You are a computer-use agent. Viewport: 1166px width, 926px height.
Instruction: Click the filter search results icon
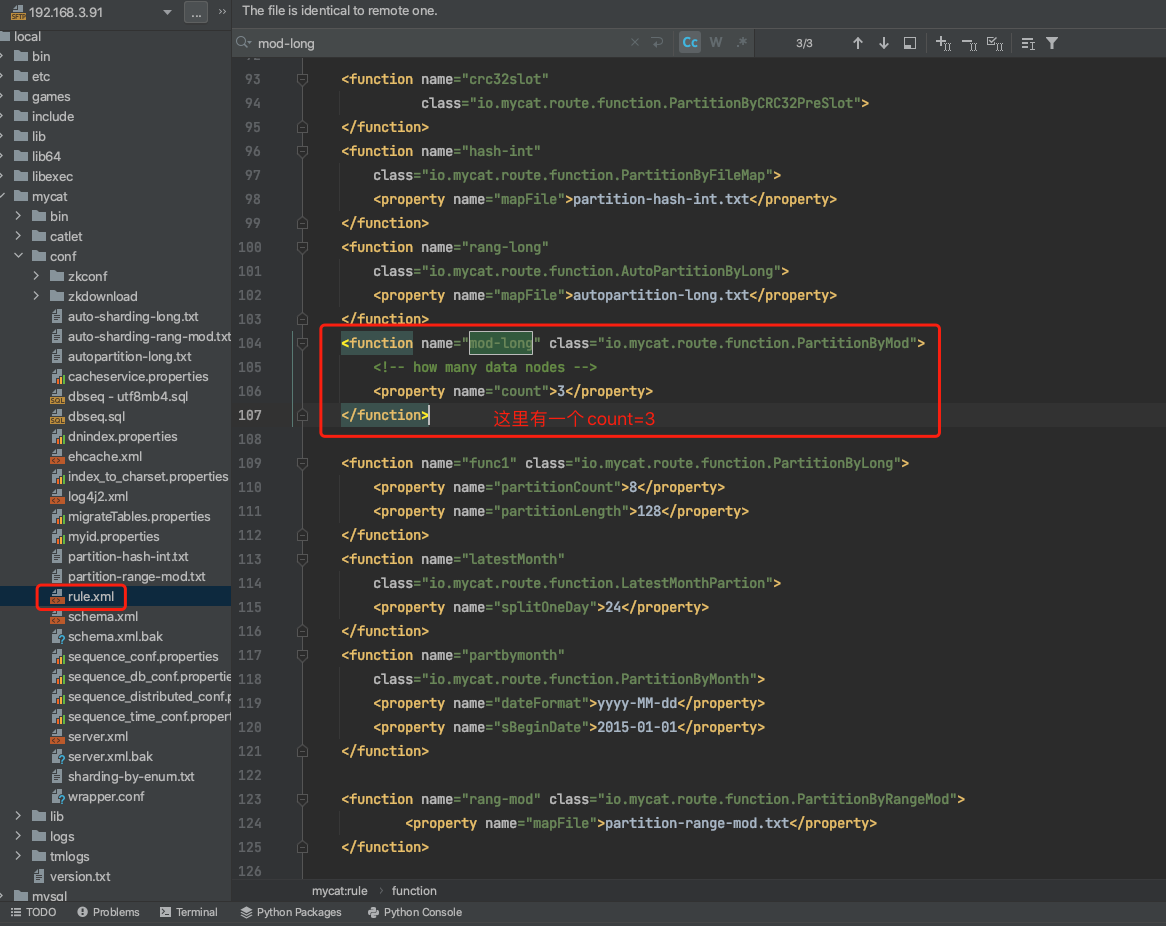pyautogui.click(x=1052, y=43)
